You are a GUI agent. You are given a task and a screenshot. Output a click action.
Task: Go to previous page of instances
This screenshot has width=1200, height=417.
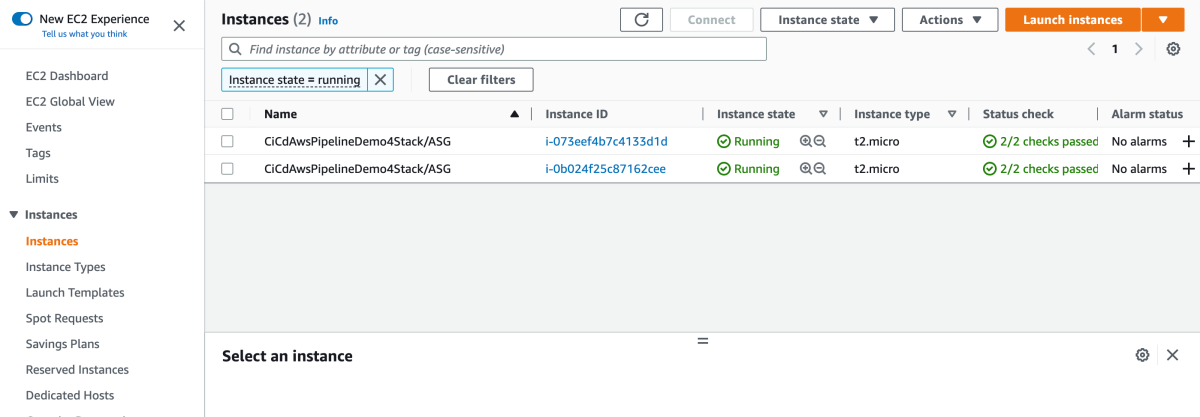(x=1092, y=49)
